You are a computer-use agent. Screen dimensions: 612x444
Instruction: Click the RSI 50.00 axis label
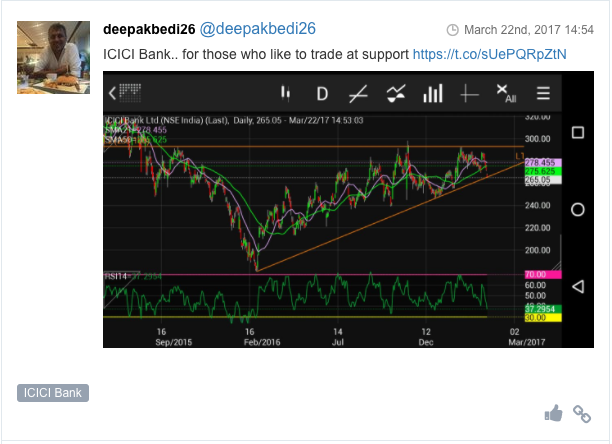[x=535, y=296]
